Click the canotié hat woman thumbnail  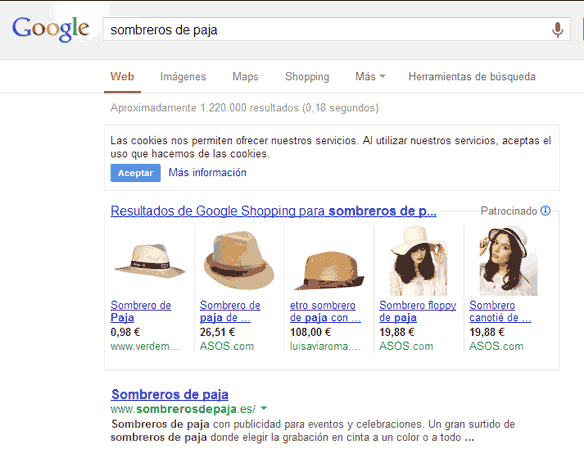(508, 260)
